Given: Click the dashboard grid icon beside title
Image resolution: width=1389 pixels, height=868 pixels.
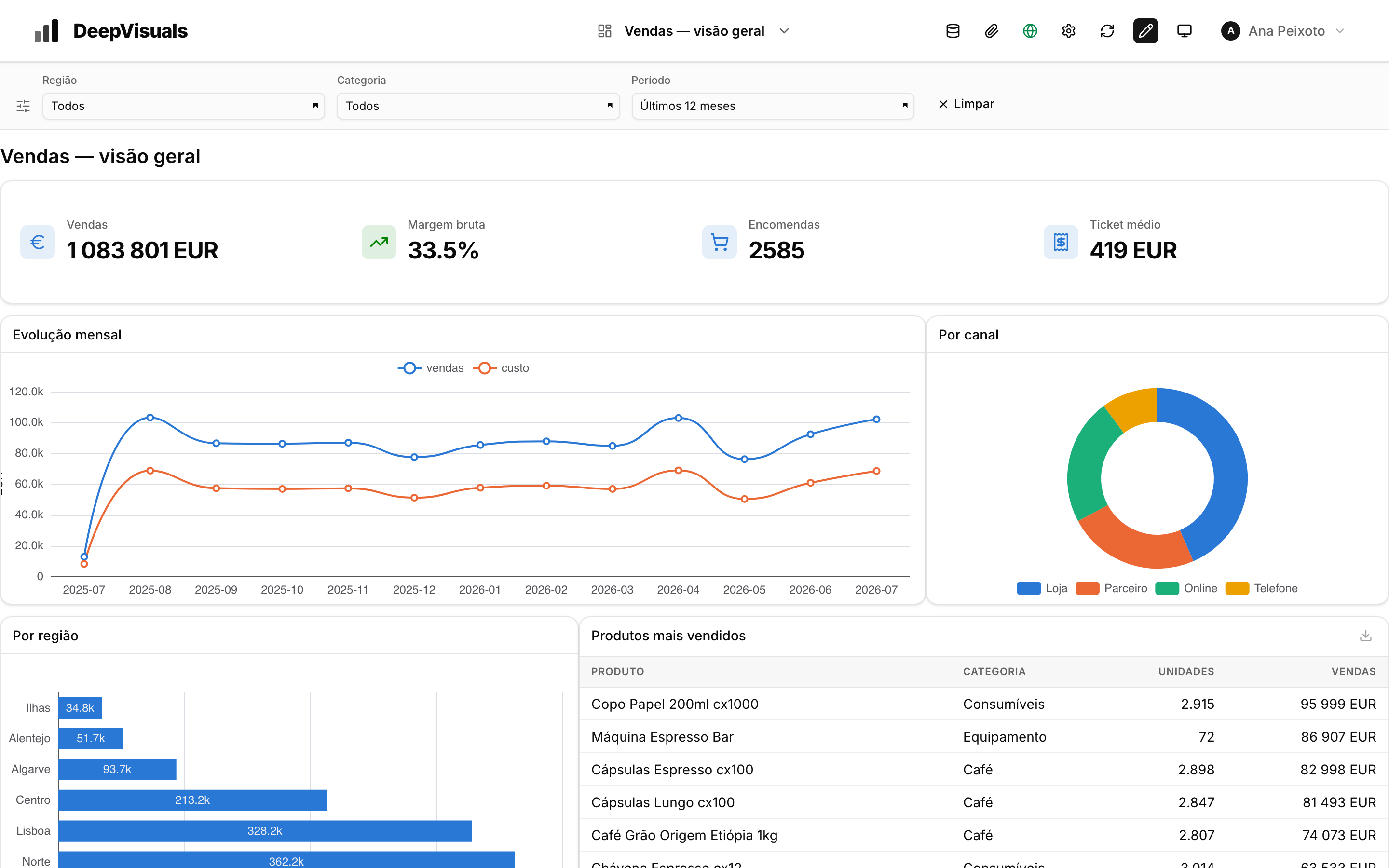Looking at the screenshot, I should click(x=604, y=31).
